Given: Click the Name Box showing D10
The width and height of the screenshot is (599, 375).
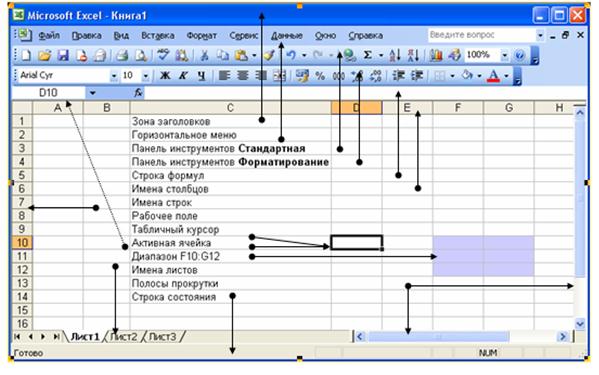Looking at the screenshot, I should (48, 93).
